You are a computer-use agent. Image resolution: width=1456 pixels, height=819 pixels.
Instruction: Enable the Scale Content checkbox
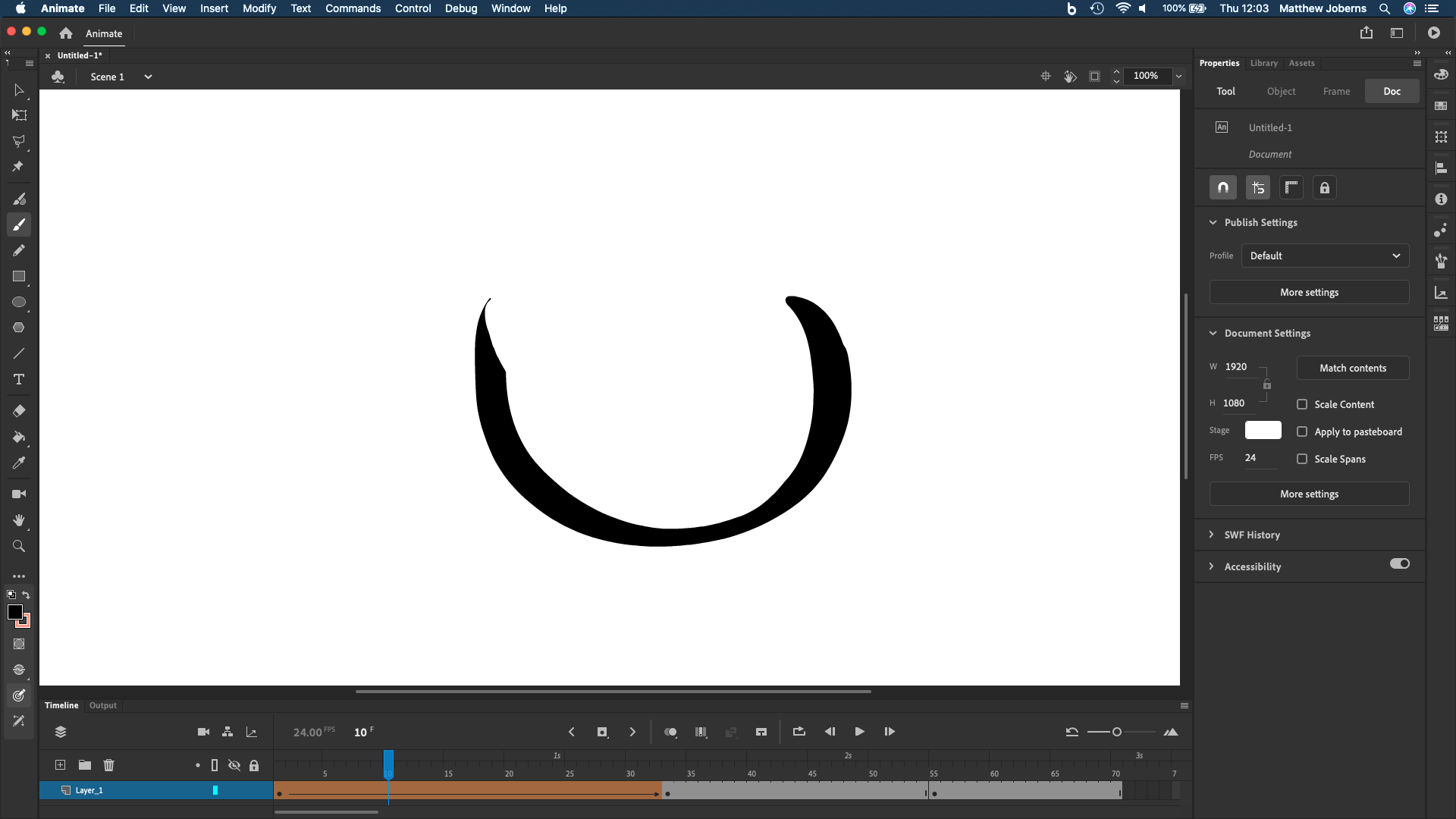tap(1303, 404)
